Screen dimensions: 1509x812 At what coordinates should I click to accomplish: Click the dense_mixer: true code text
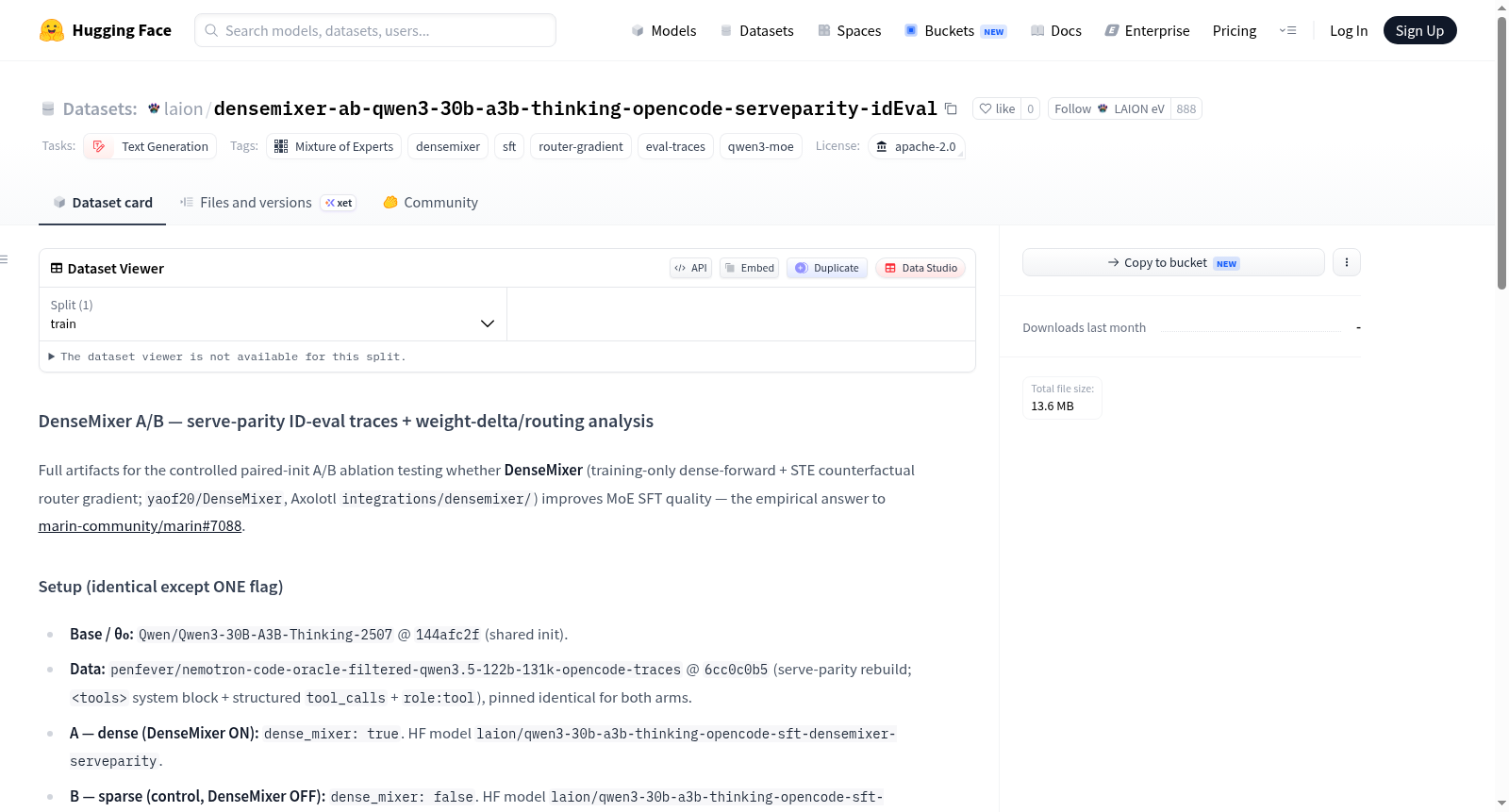pos(331,734)
